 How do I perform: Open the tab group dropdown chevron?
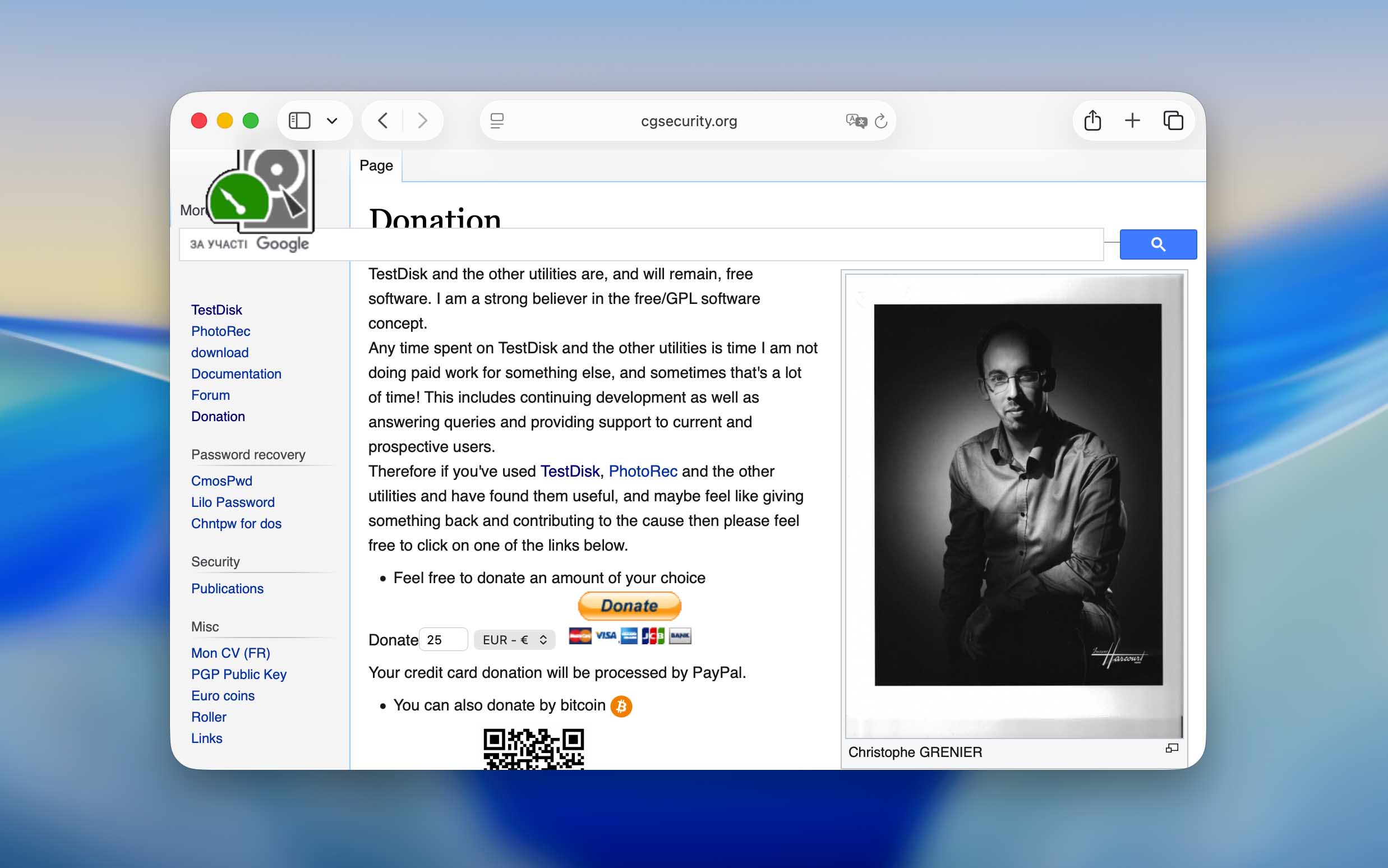click(x=332, y=121)
